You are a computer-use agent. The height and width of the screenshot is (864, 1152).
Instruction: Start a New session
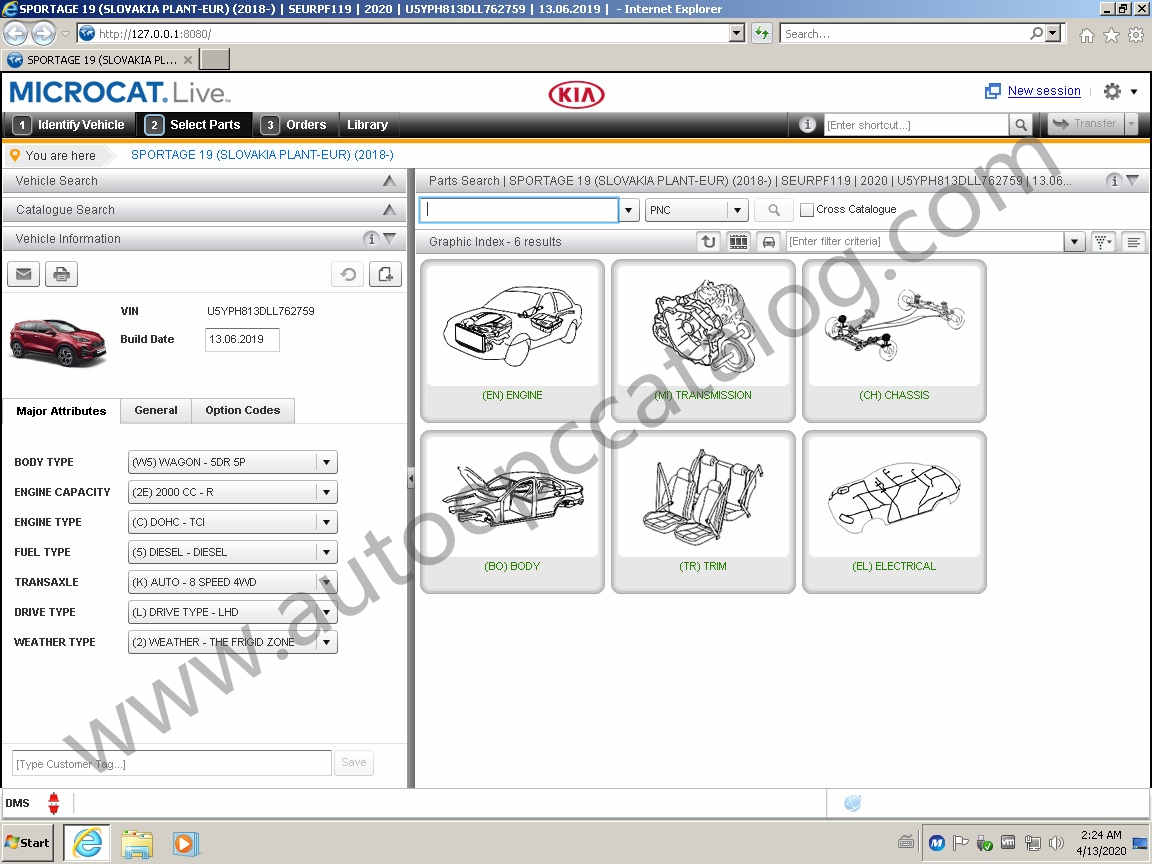pyautogui.click(x=1043, y=91)
